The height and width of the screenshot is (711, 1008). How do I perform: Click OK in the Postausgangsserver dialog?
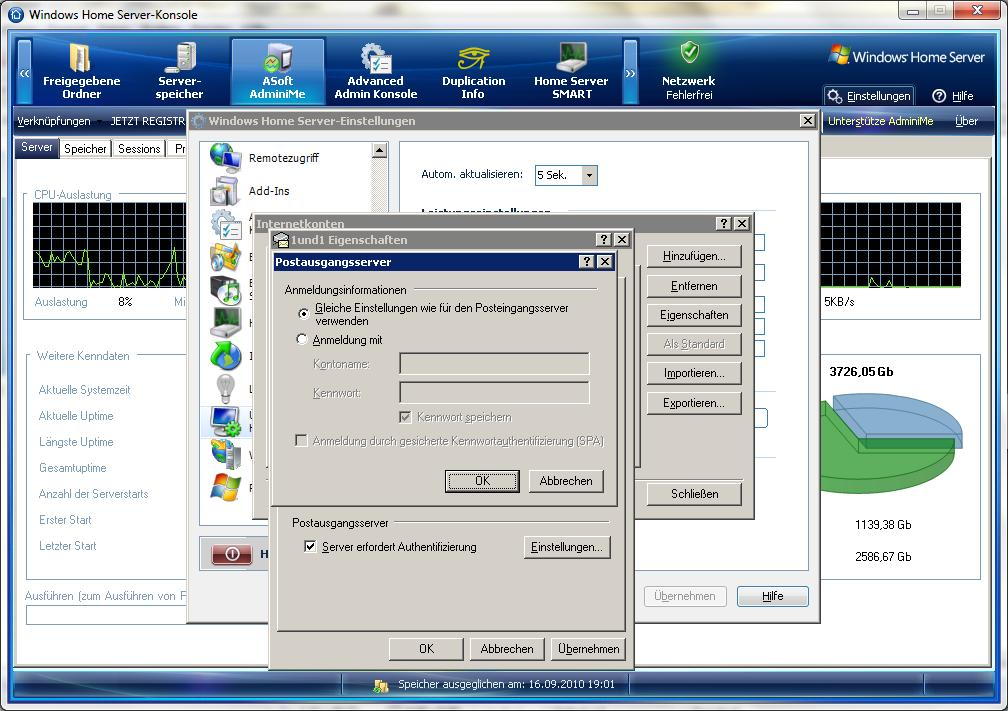(x=482, y=481)
